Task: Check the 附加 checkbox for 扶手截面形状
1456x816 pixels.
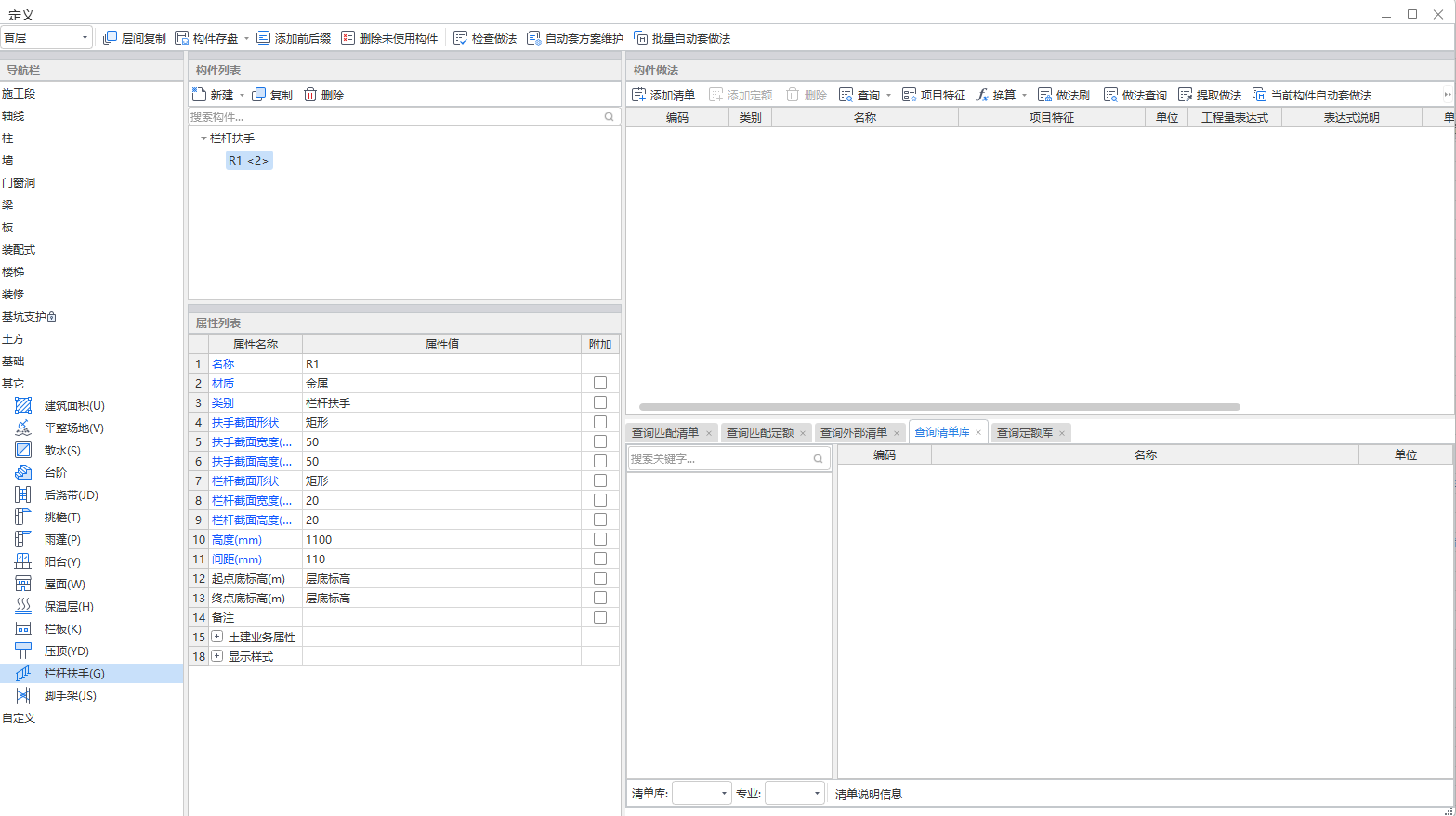Action: coord(600,422)
